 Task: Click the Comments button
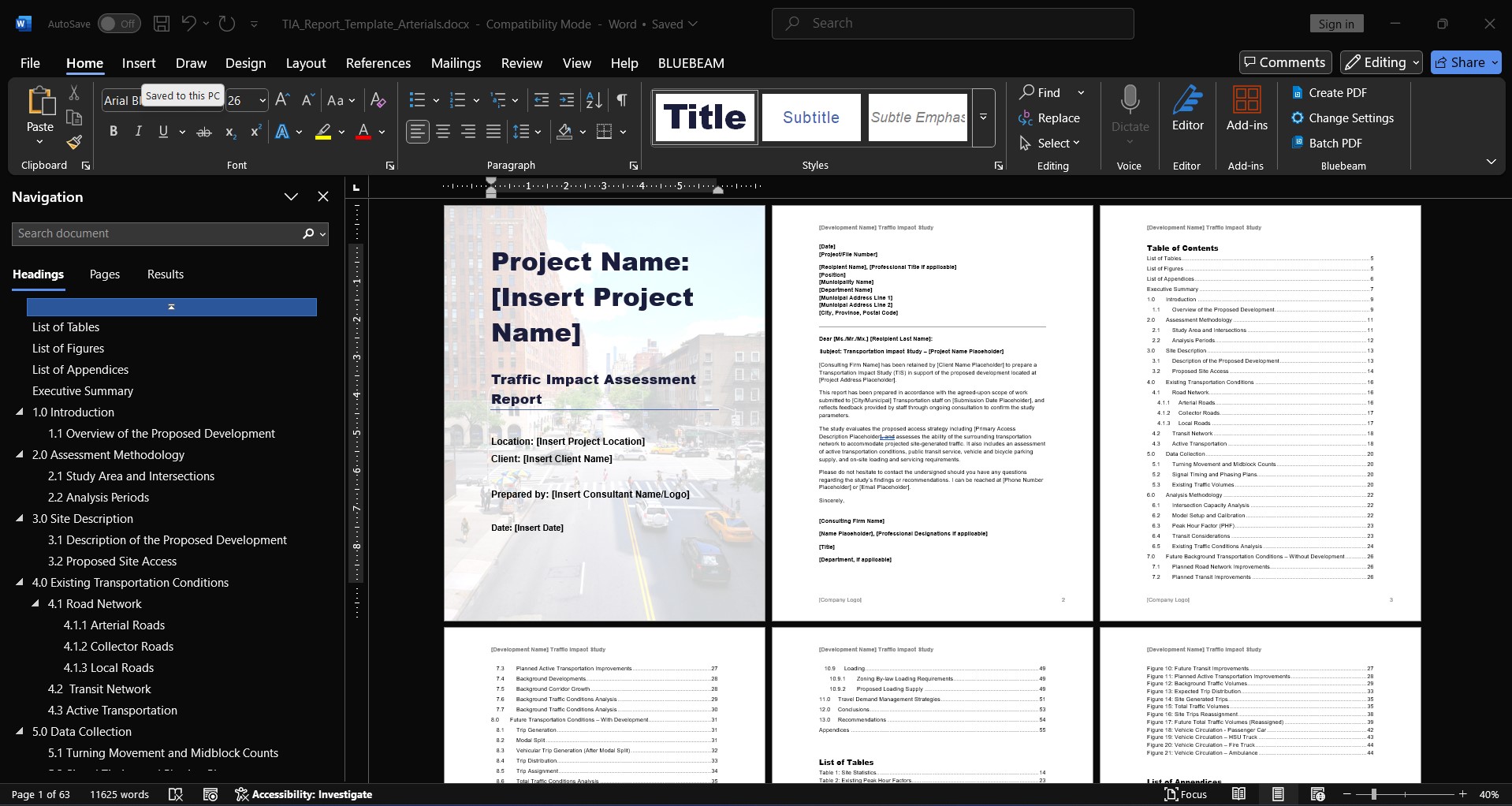point(1283,62)
